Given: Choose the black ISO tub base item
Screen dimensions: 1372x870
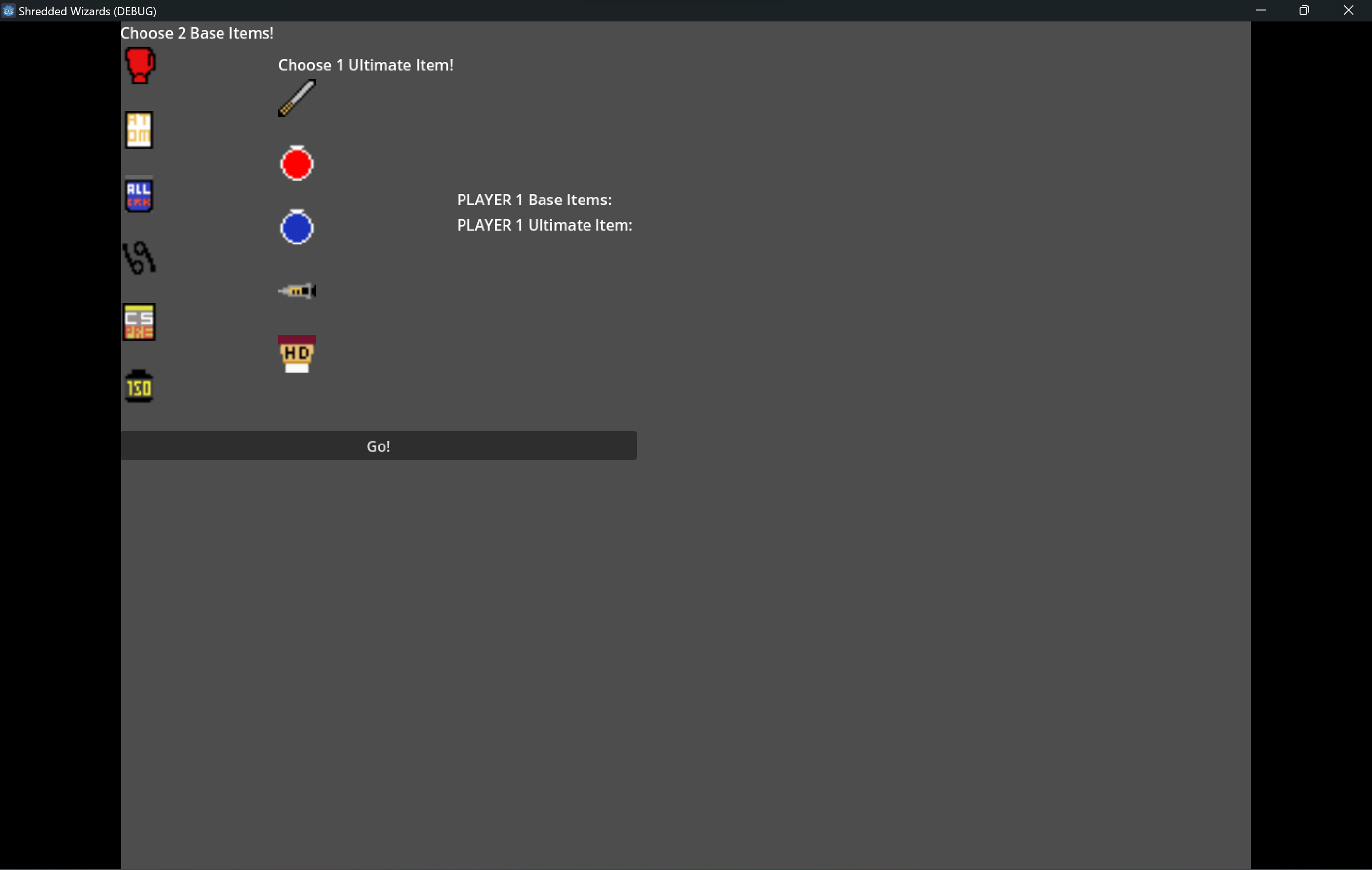Looking at the screenshot, I should (139, 386).
